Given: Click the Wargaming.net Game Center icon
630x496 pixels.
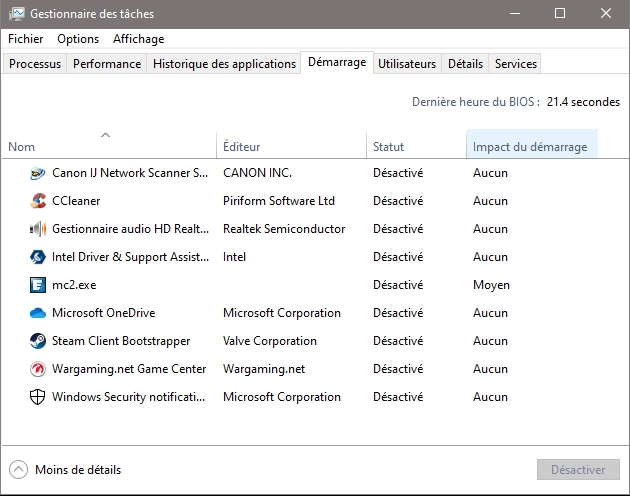Looking at the screenshot, I should coord(38,369).
